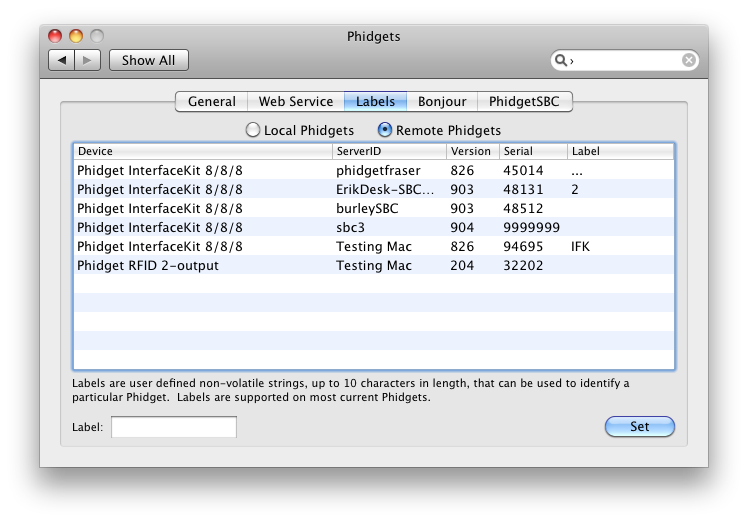The image size is (748, 522).
Task: Click serial number 48512
Action: pos(523,209)
